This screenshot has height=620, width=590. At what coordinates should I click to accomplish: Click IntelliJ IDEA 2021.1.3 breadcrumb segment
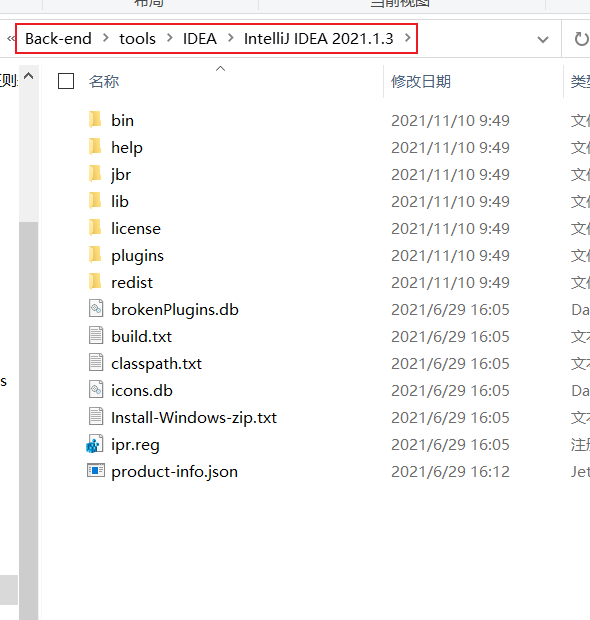[318, 39]
